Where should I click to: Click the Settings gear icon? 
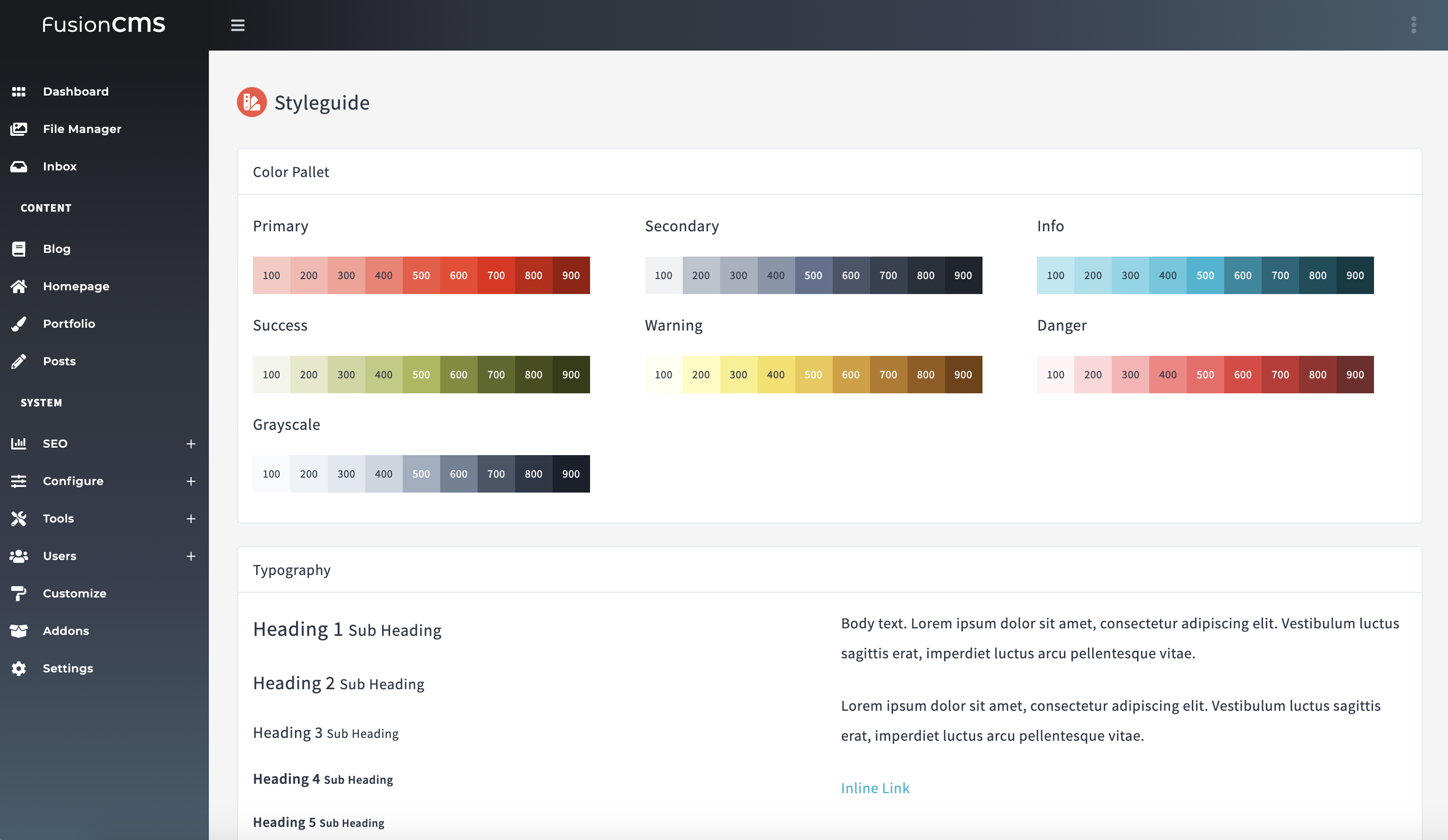click(18, 668)
